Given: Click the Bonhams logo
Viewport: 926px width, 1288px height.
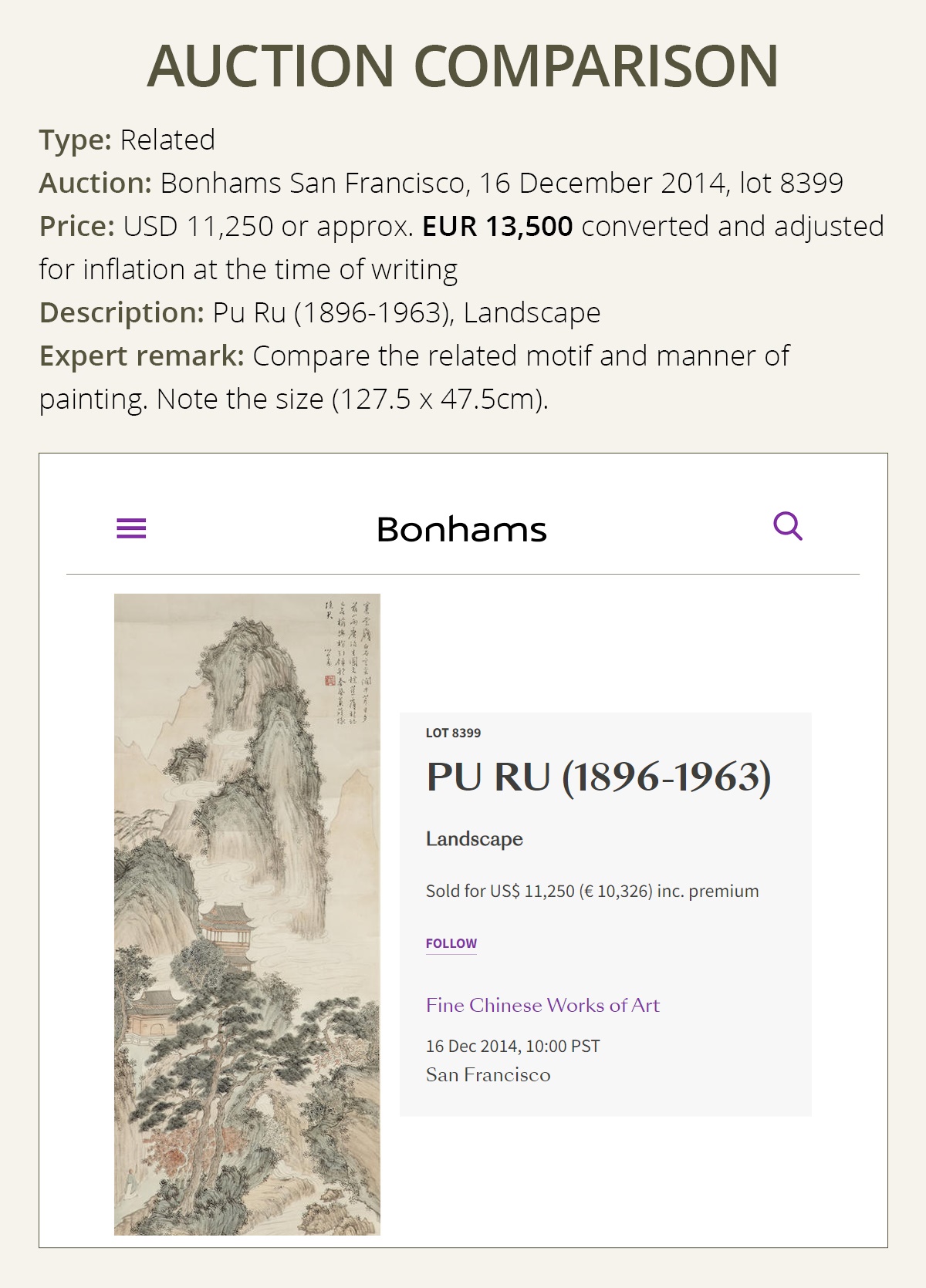Looking at the screenshot, I should [461, 530].
